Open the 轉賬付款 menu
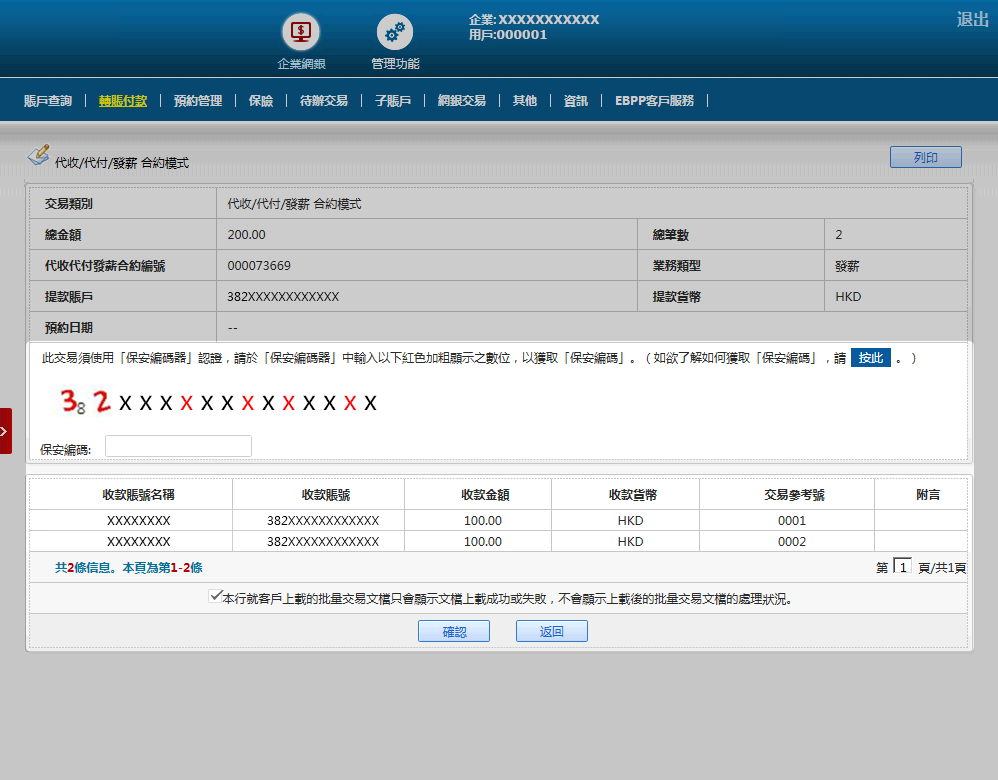Screen dimensions: 998x780 (x=123, y=101)
